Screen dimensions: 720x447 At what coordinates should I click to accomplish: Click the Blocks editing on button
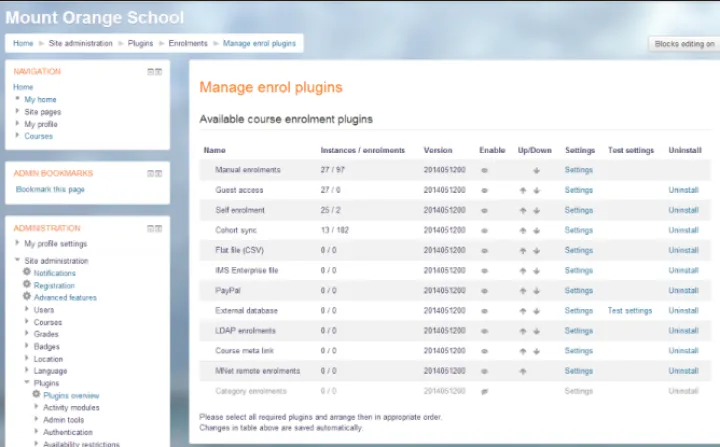point(684,44)
